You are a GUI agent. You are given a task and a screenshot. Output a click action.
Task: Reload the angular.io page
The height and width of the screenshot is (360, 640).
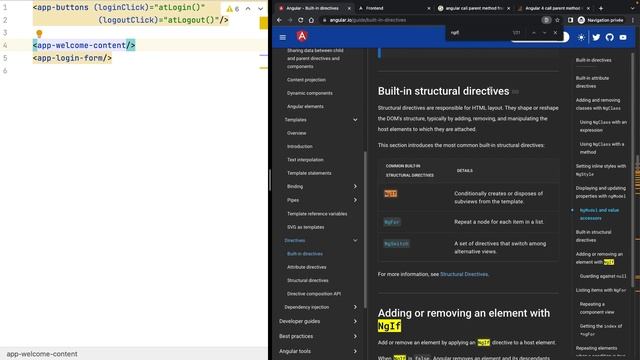(x=300, y=20)
